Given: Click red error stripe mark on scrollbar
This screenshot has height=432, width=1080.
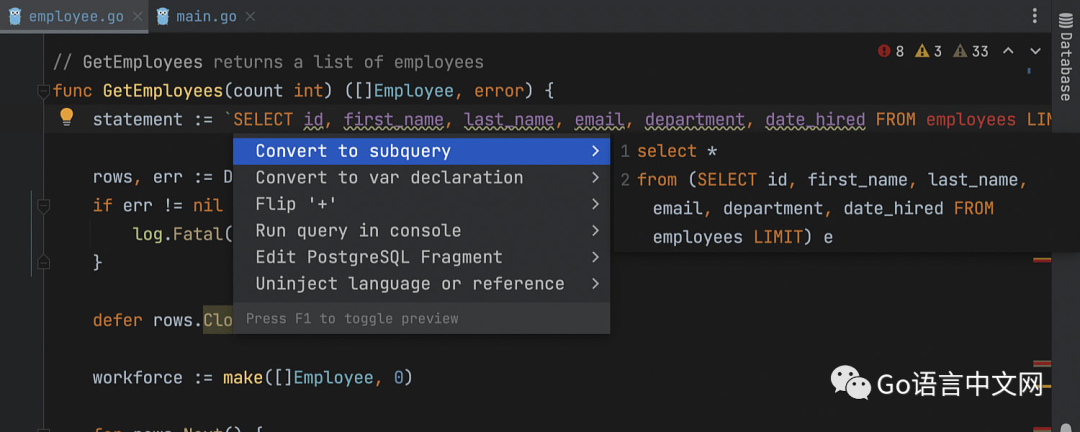Looking at the screenshot, I should coord(1041,259).
